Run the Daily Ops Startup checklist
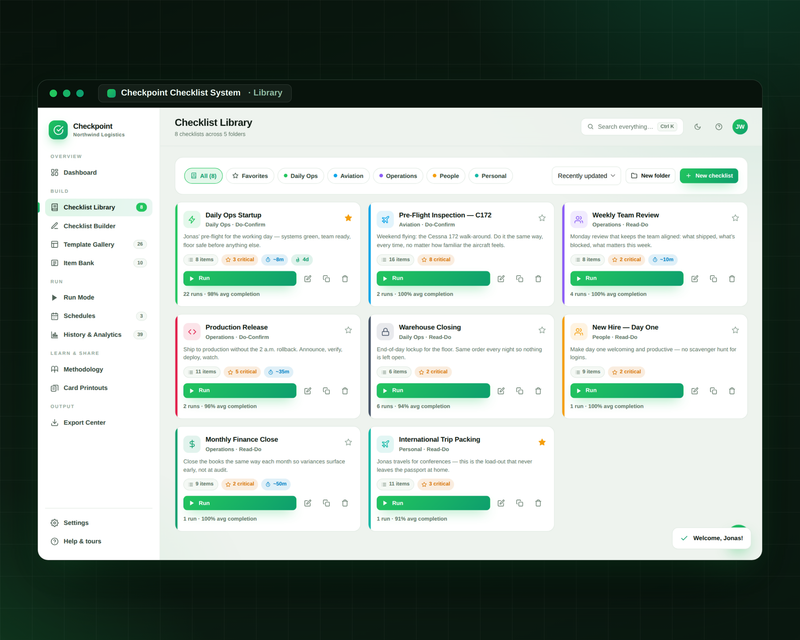The width and height of the screenshot is (800, 640). [240, 279]
